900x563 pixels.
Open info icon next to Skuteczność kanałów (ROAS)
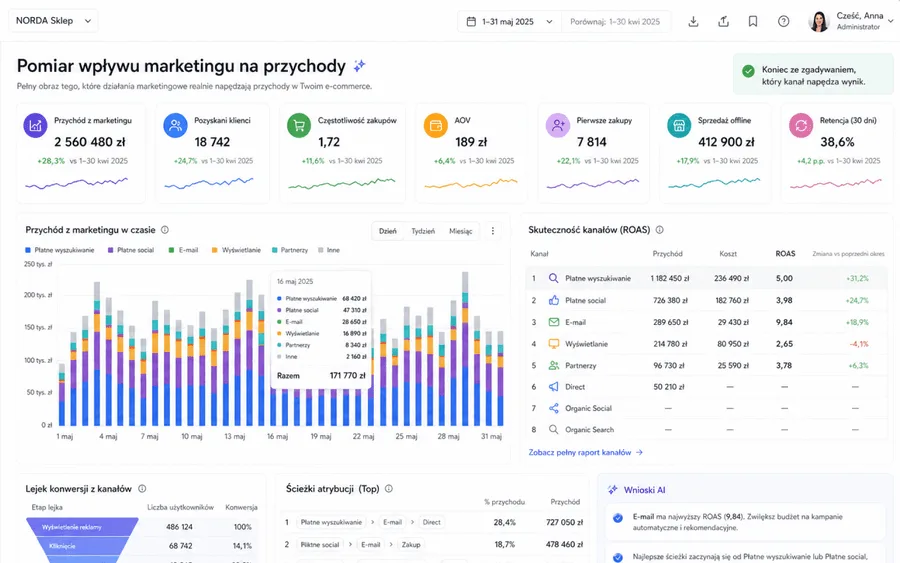660,230
